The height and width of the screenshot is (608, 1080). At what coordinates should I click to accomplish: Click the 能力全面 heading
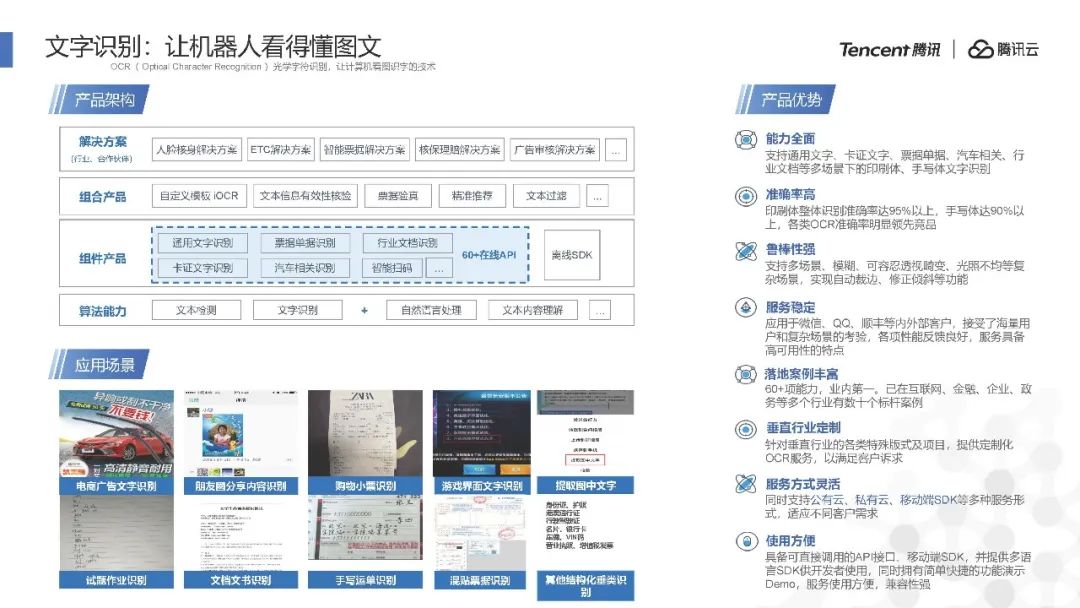(790, 138)
